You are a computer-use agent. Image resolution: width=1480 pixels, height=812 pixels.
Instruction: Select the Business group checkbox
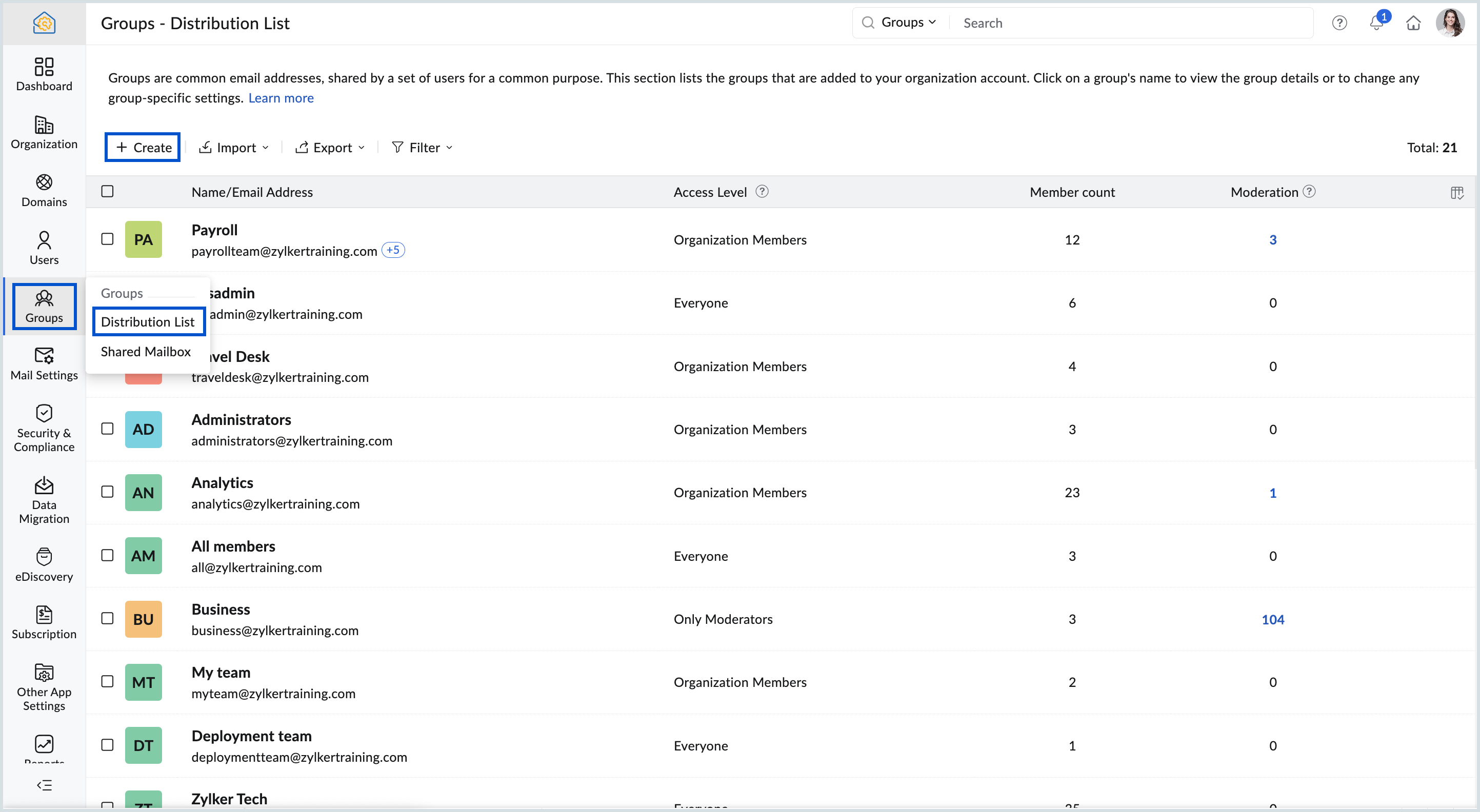point(108,618)
